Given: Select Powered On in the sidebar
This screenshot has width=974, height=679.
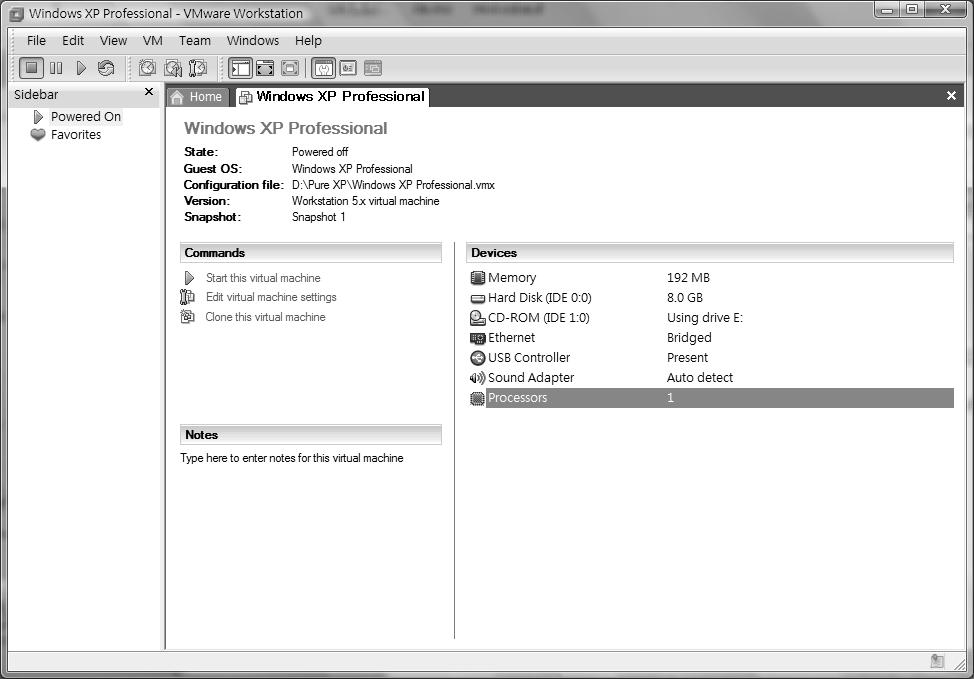Looking at the screenshot, I should (86, 117).
